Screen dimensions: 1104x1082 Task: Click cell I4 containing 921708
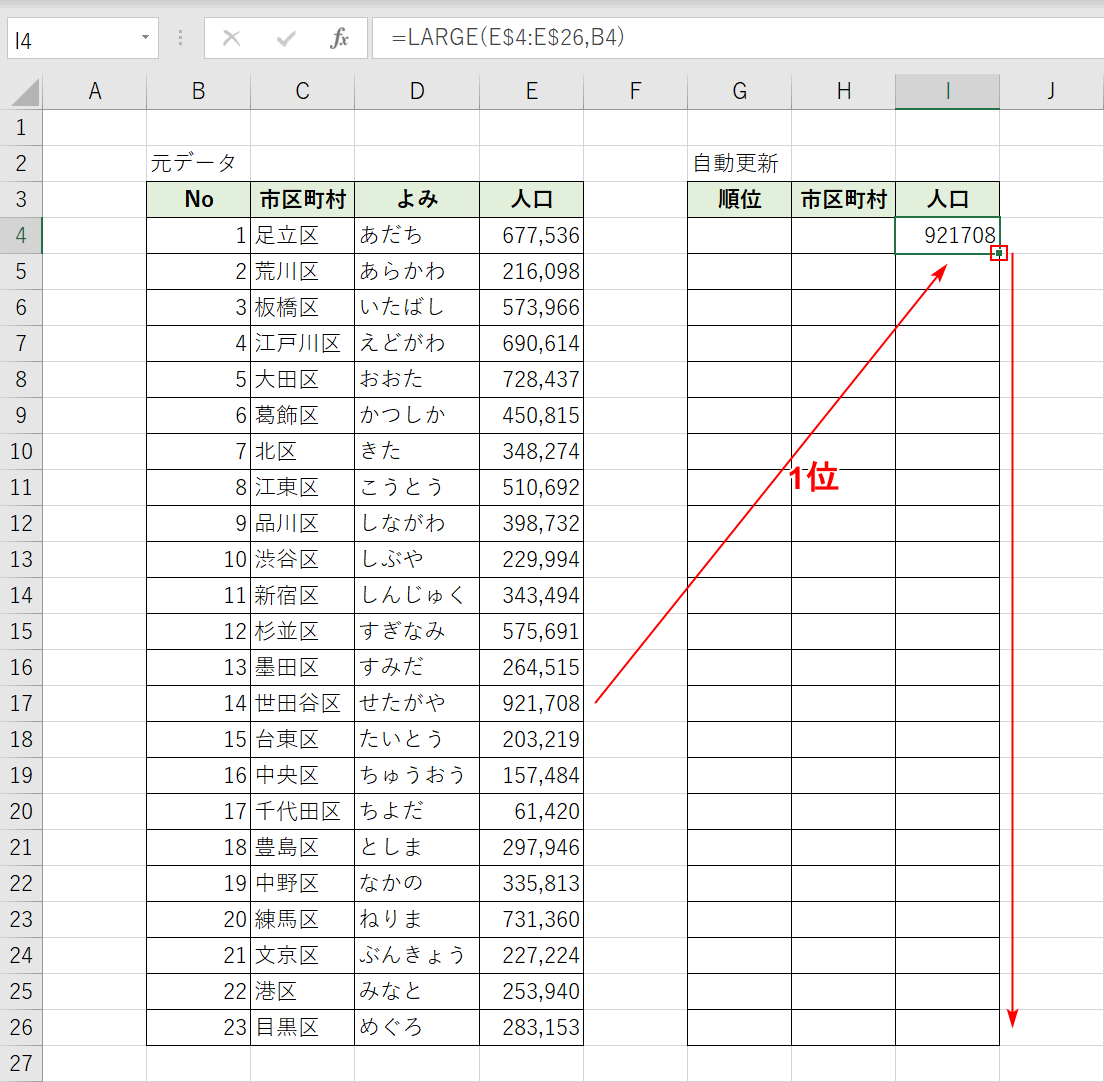(948, 235)
